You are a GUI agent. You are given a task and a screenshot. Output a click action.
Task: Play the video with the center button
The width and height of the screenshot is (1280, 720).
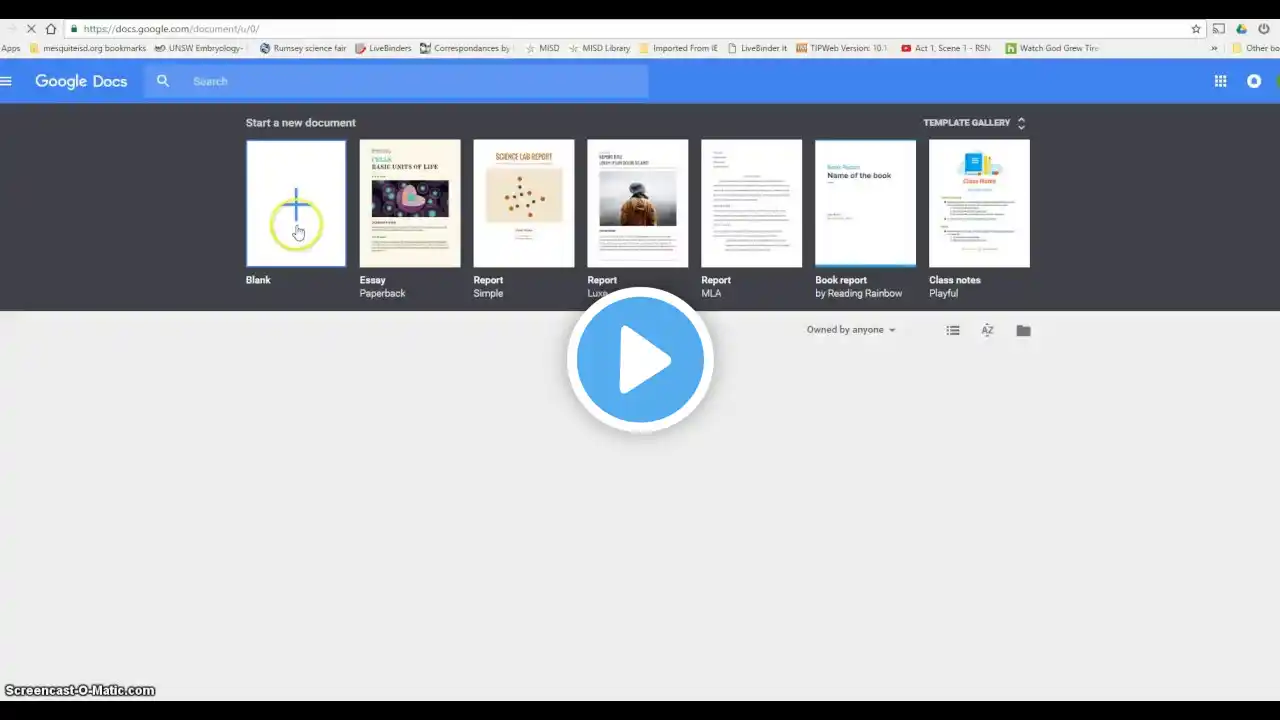(x=640, y=360)
